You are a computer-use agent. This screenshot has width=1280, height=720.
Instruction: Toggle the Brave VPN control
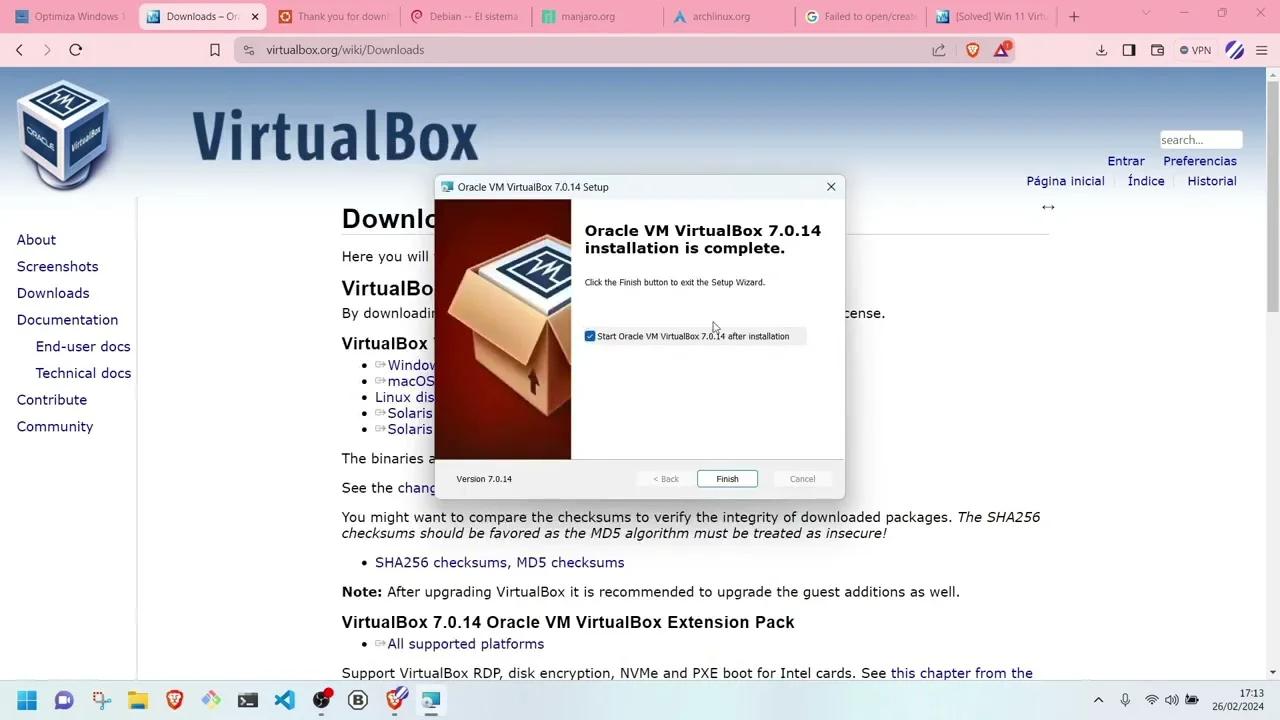[x=1196, y=50]
